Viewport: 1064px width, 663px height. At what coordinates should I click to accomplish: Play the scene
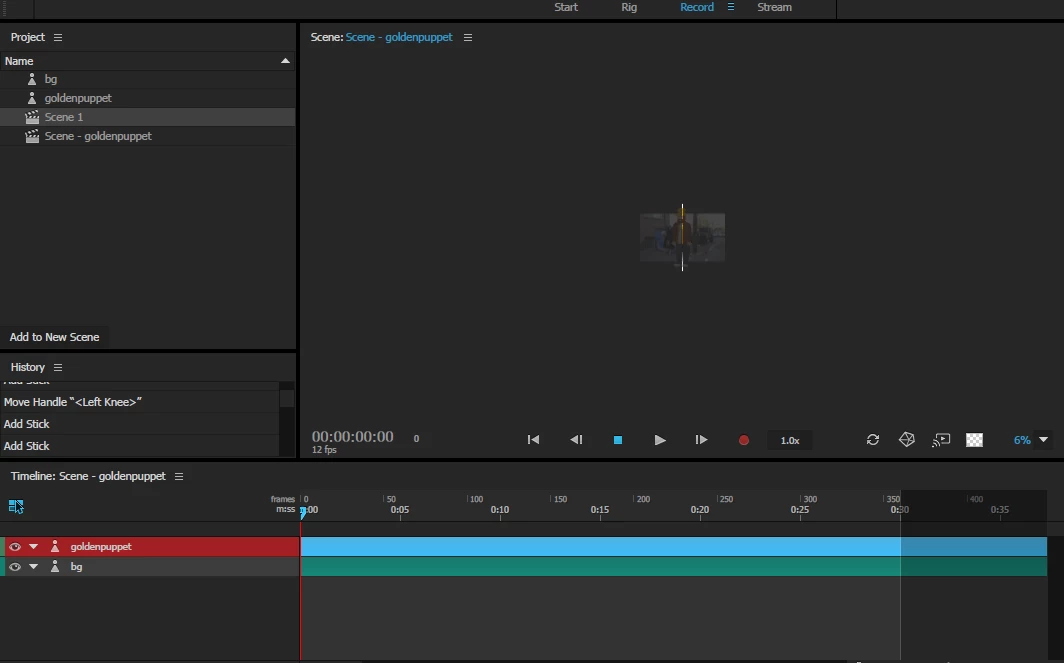[660, 440]
